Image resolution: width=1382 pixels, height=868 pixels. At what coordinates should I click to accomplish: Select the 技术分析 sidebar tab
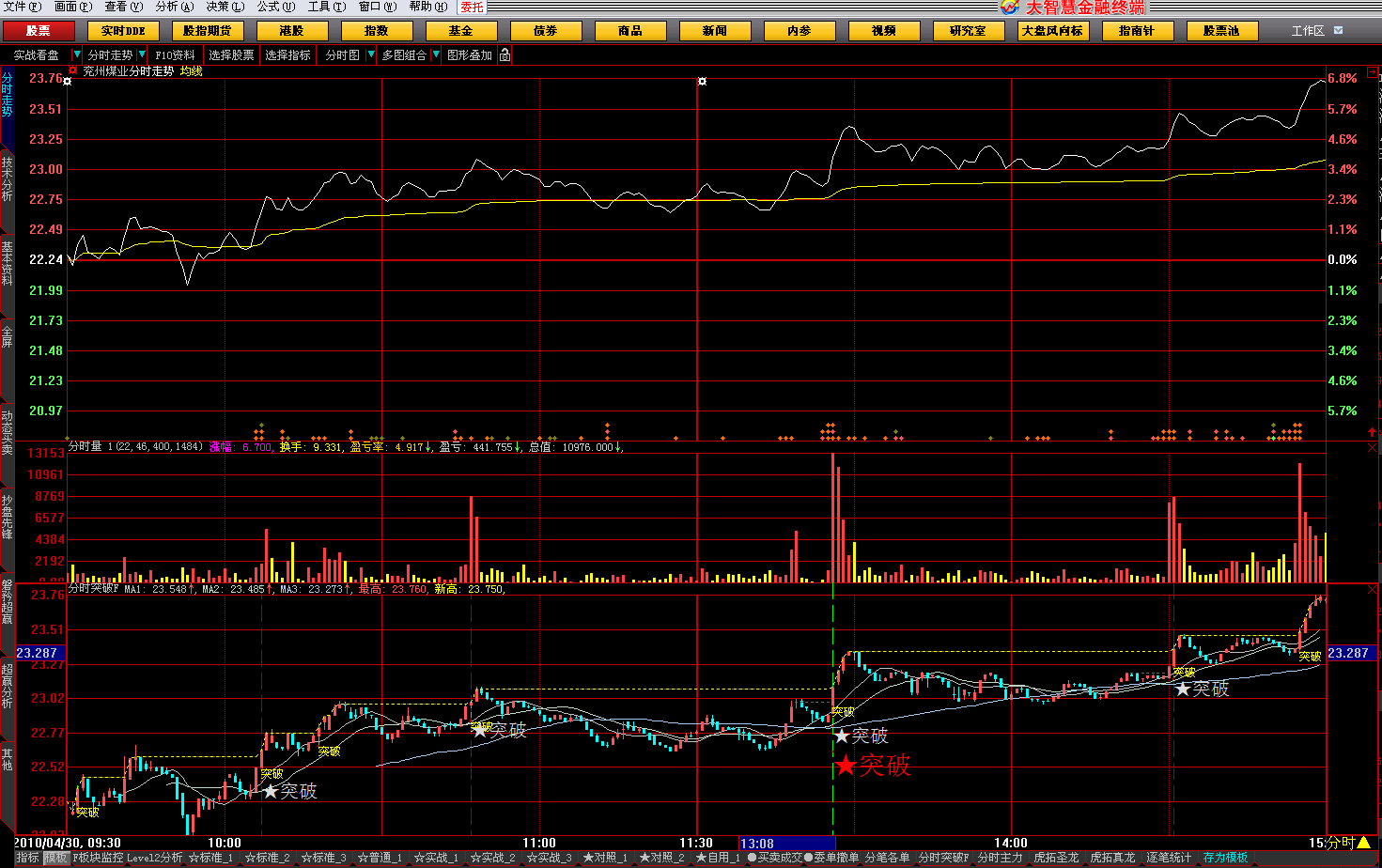tap(7, 178)
